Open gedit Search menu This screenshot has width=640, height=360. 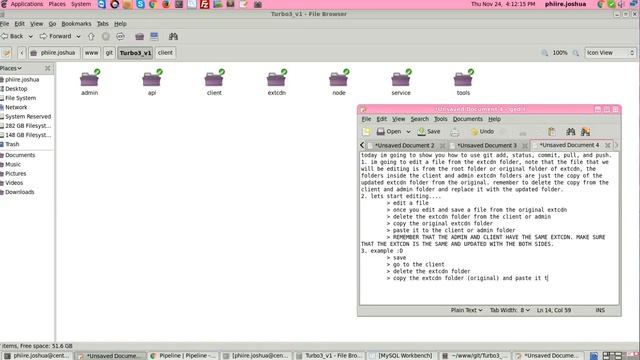pos(420,119)
